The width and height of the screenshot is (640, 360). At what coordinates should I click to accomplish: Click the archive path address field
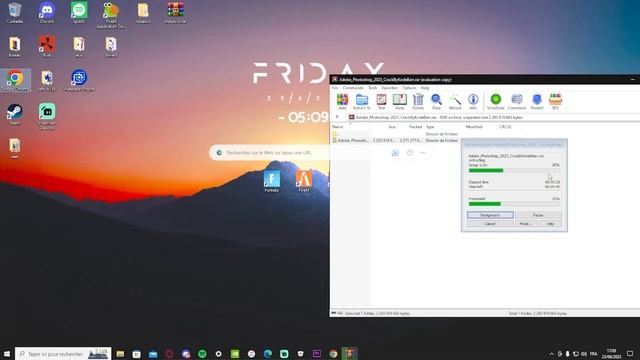[494, 118]
